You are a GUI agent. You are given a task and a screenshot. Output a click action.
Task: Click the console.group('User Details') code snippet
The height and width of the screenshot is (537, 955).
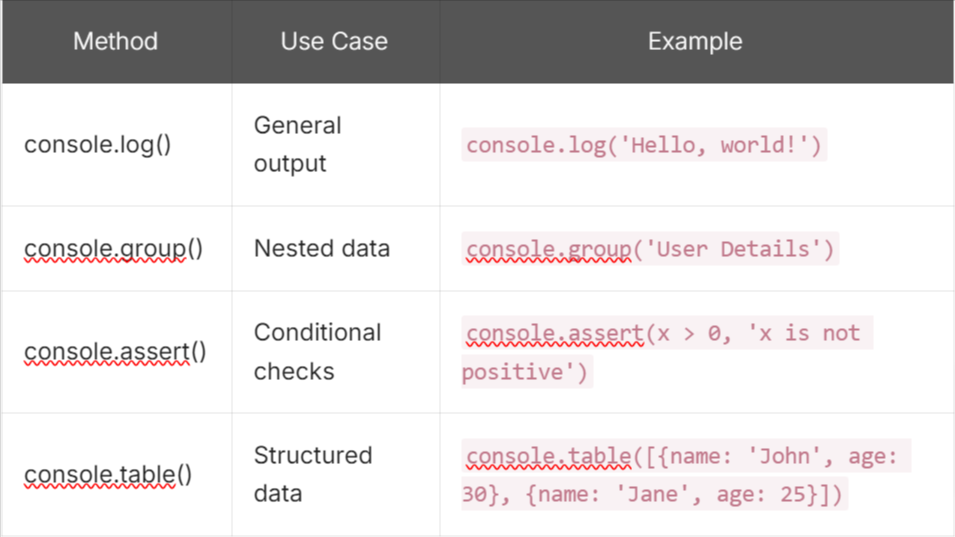(x=650, y=248)
